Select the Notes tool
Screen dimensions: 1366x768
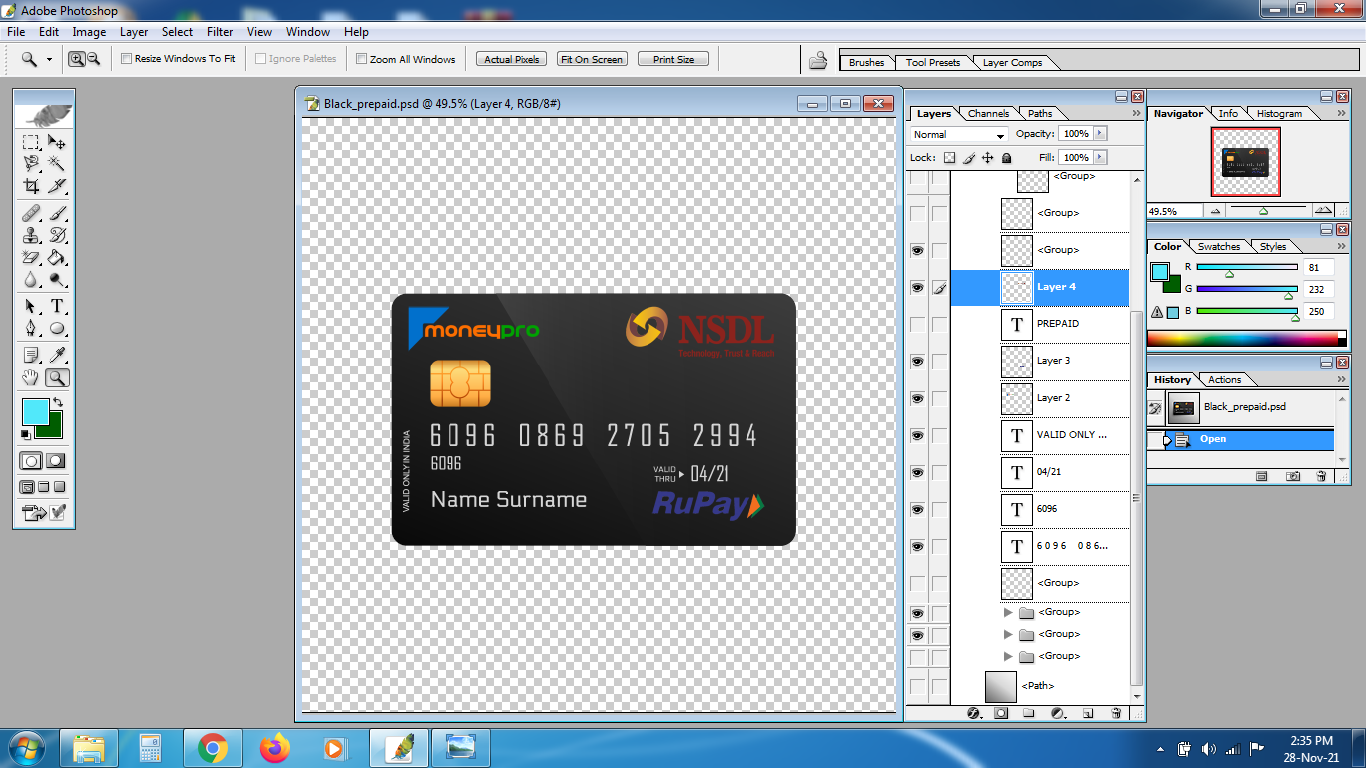pos(31,355)
